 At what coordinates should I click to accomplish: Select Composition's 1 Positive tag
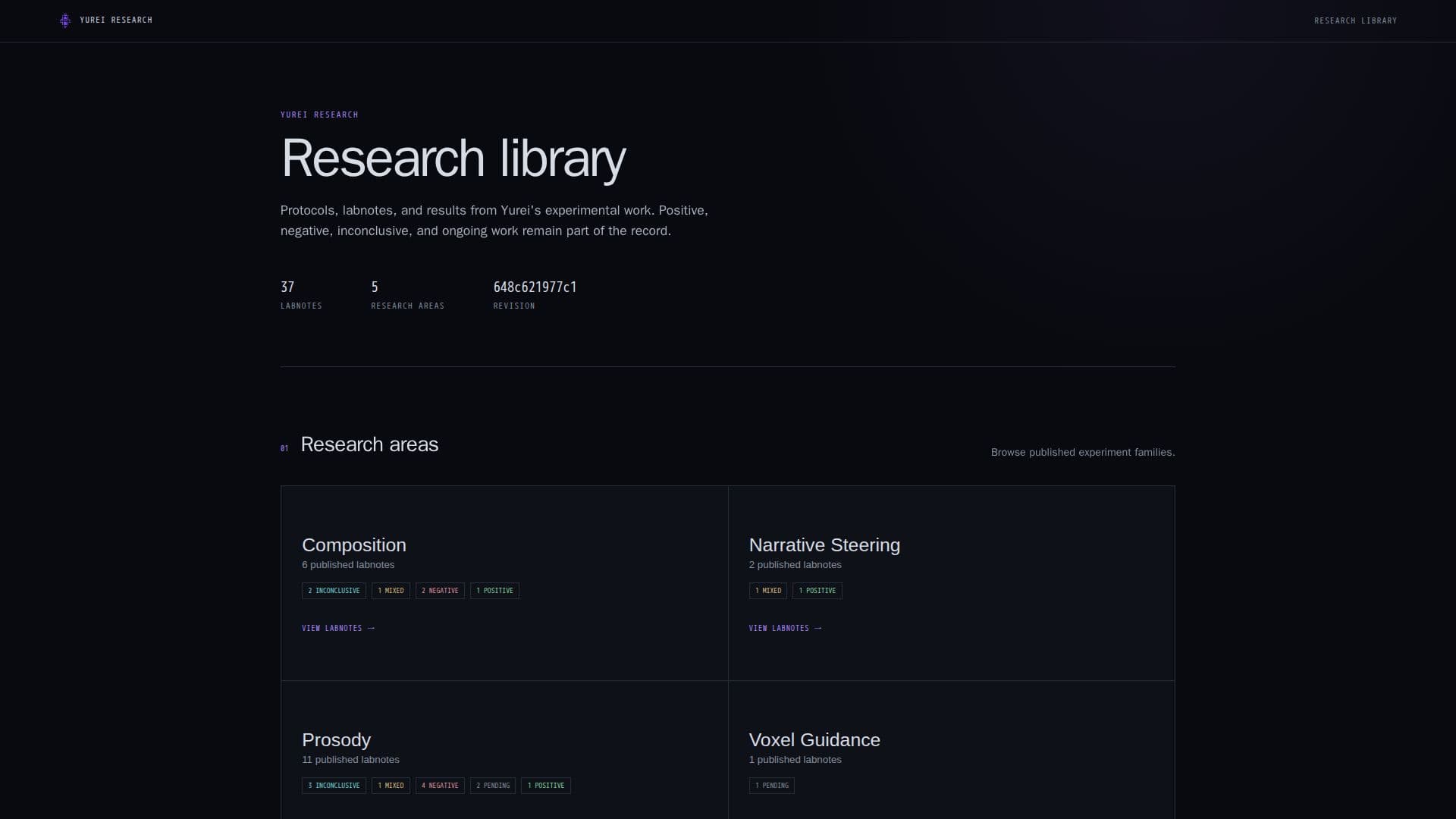494,591
